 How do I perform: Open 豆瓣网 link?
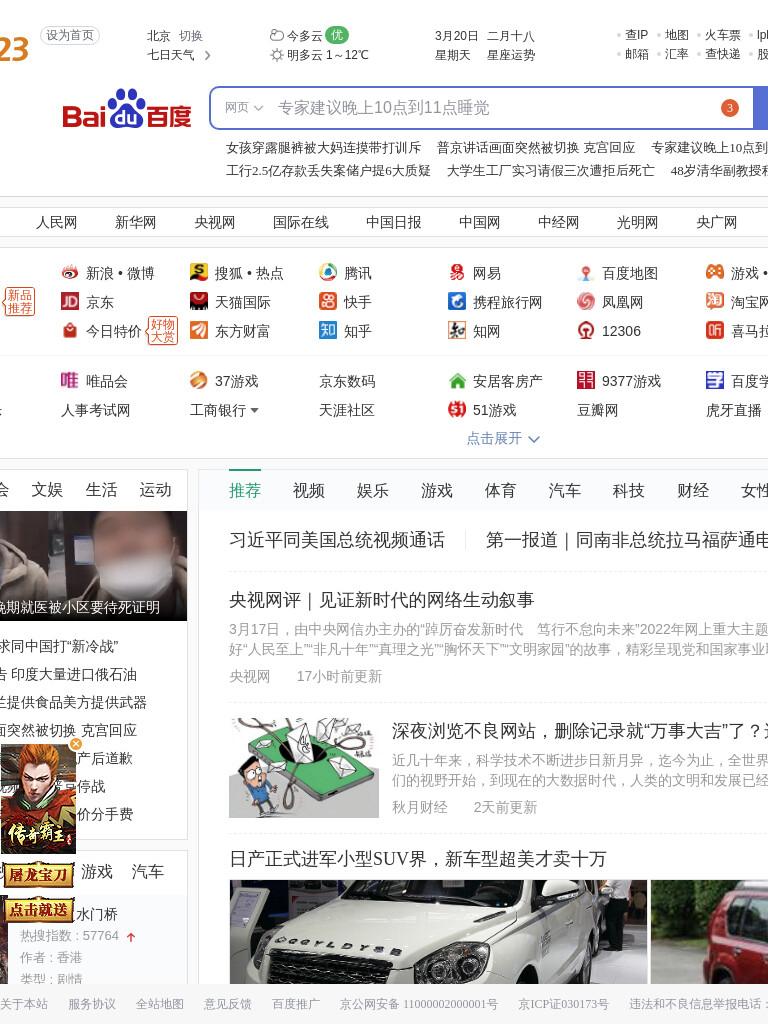tap(598, 410)
